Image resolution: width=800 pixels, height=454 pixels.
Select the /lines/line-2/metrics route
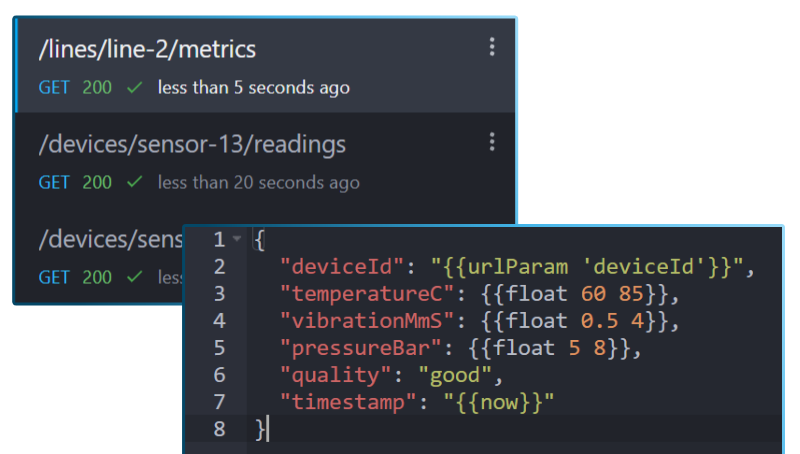[x=266, y=65]
